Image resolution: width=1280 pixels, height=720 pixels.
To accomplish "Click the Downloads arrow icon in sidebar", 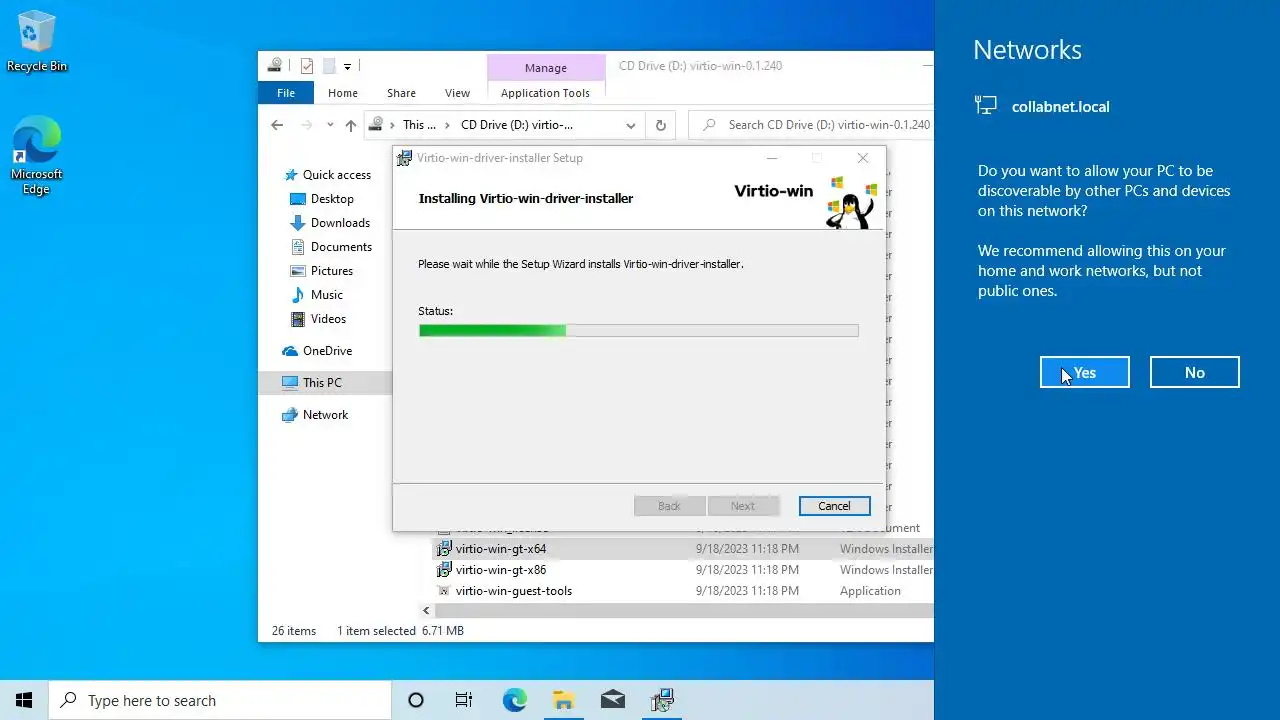I will [x=298, y=223].
